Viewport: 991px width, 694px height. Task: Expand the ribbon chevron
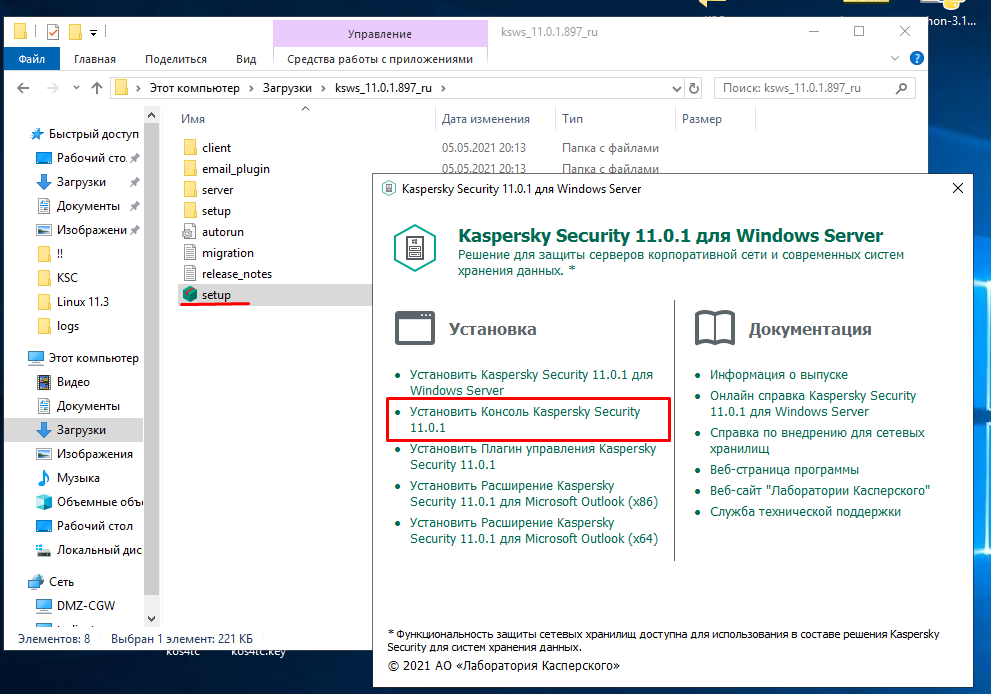point(895,58)
